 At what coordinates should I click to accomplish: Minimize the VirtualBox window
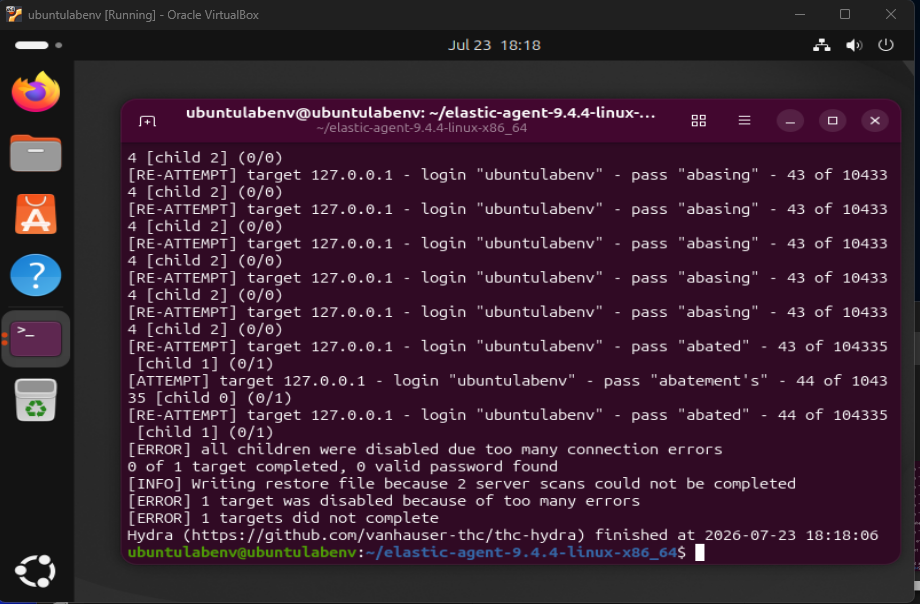click(800, 14)
